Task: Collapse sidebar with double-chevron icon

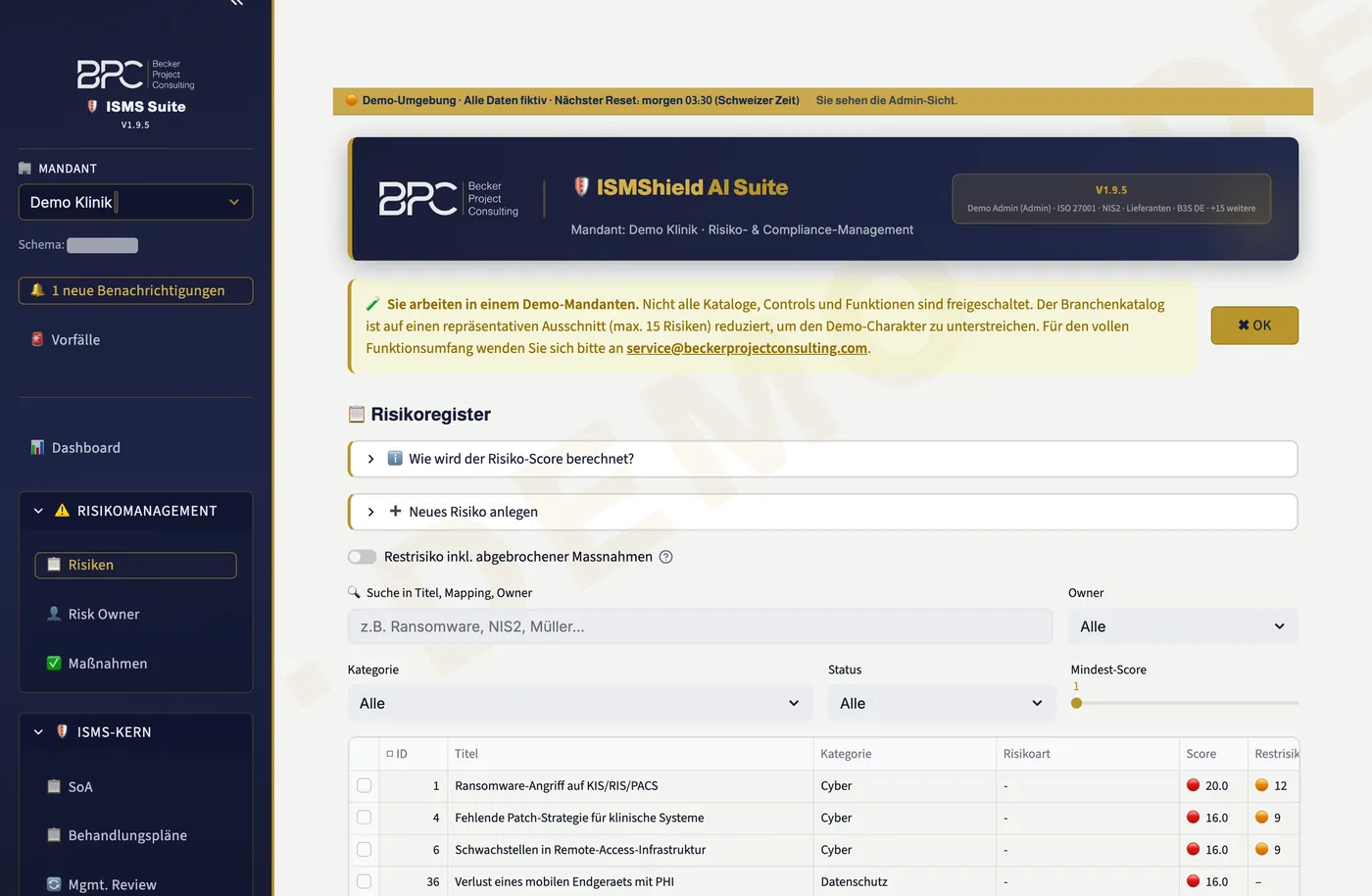Action: (236, 3)
